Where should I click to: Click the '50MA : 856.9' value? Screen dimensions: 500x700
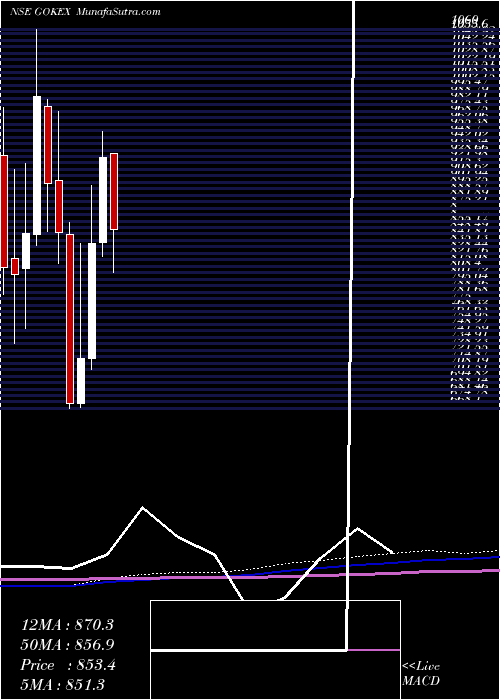coord(67,645)
